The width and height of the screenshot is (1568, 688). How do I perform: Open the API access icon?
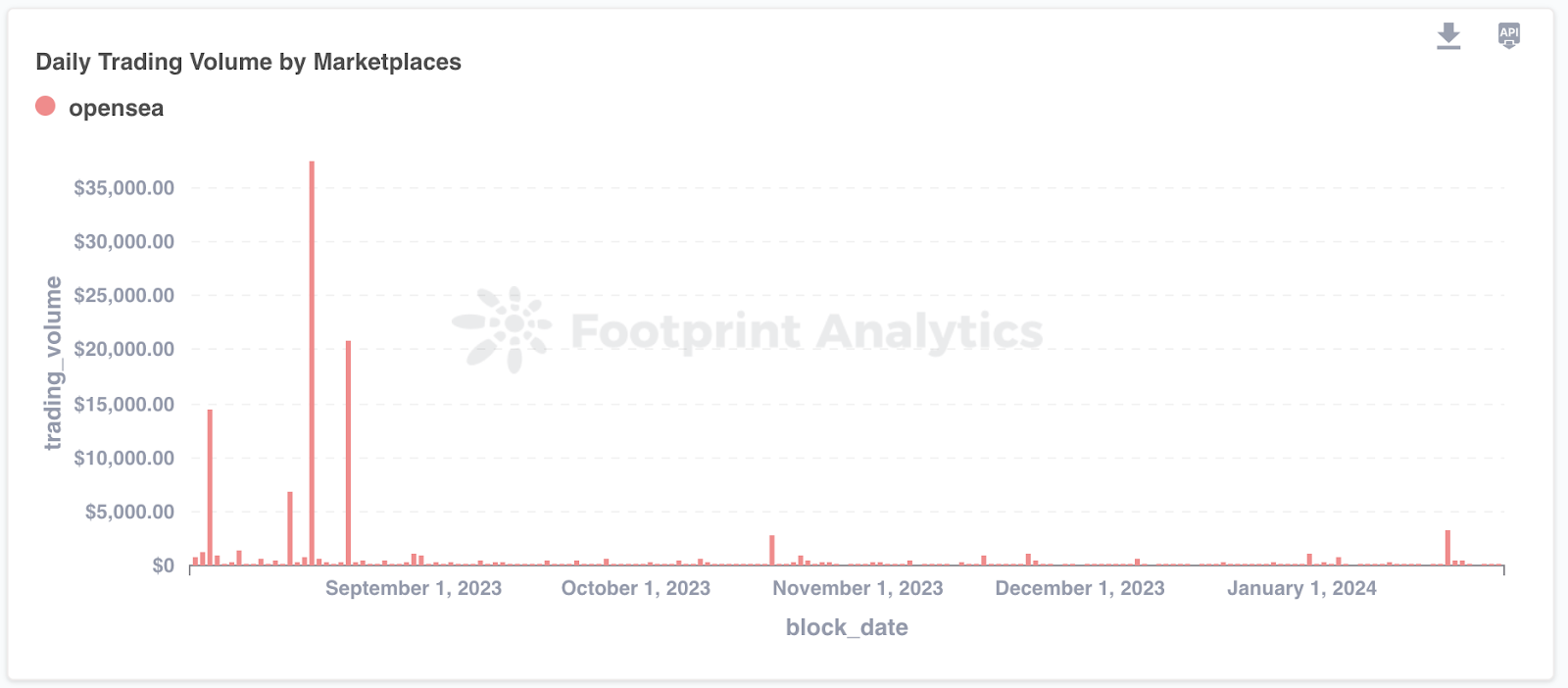[1509, 35]
